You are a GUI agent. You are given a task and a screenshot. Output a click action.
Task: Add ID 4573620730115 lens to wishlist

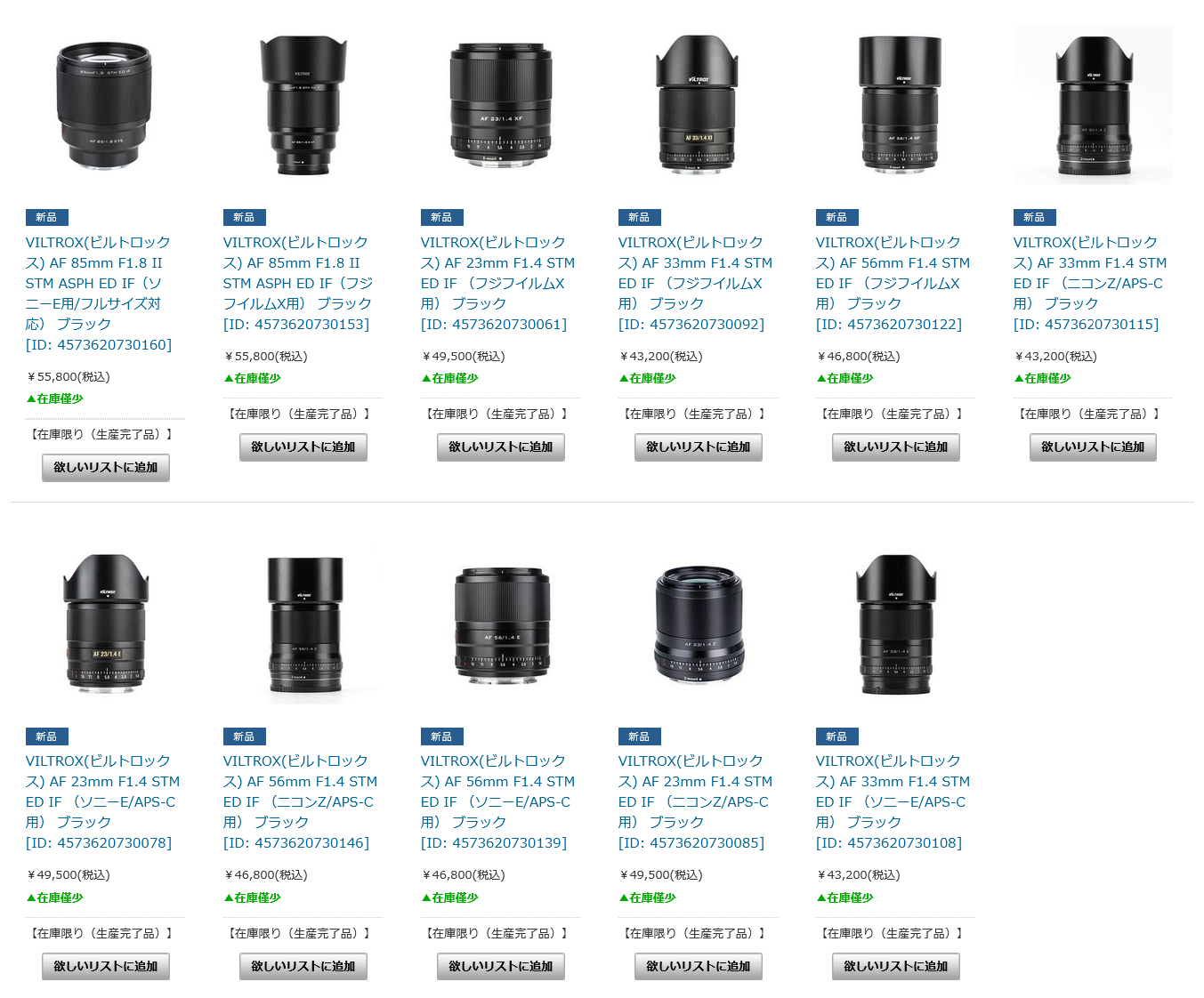1093,447
